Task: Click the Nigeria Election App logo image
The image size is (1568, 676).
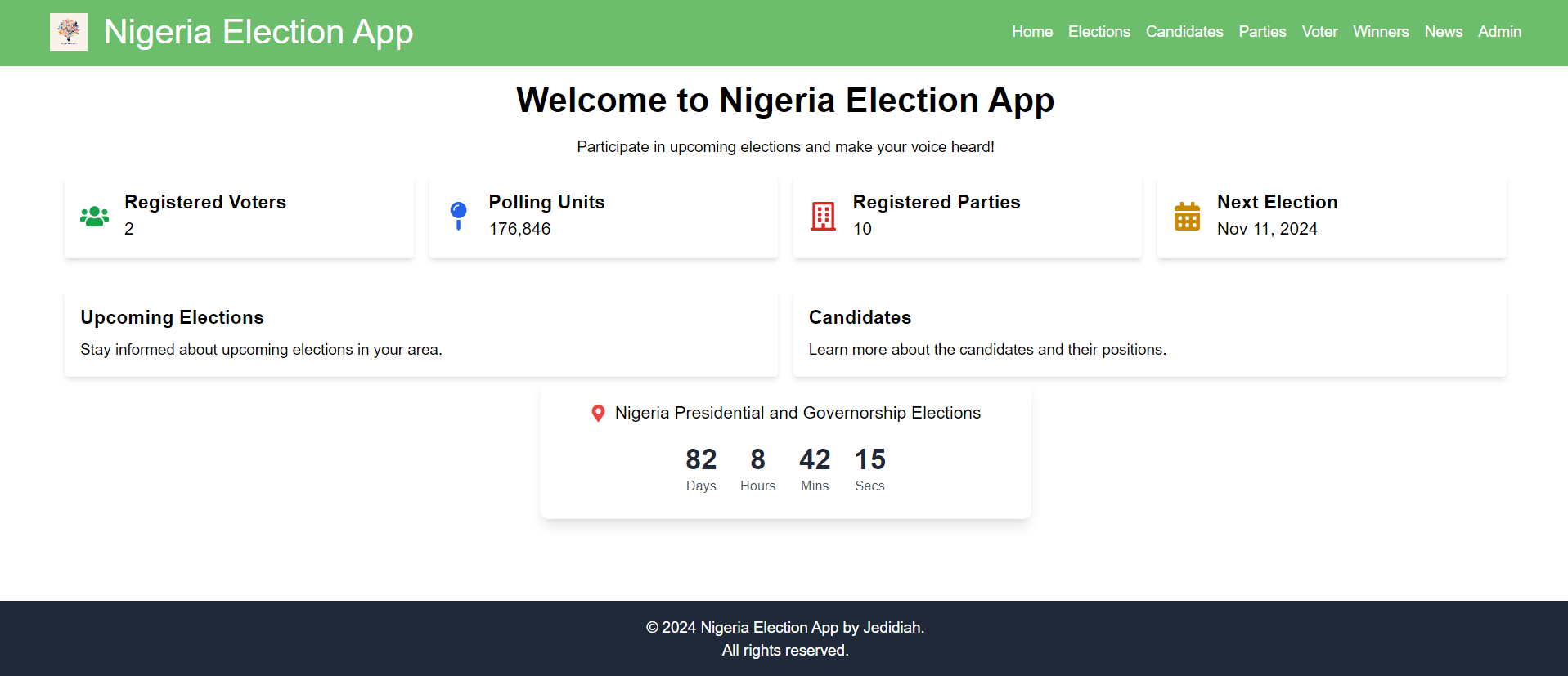Action: 69,32
